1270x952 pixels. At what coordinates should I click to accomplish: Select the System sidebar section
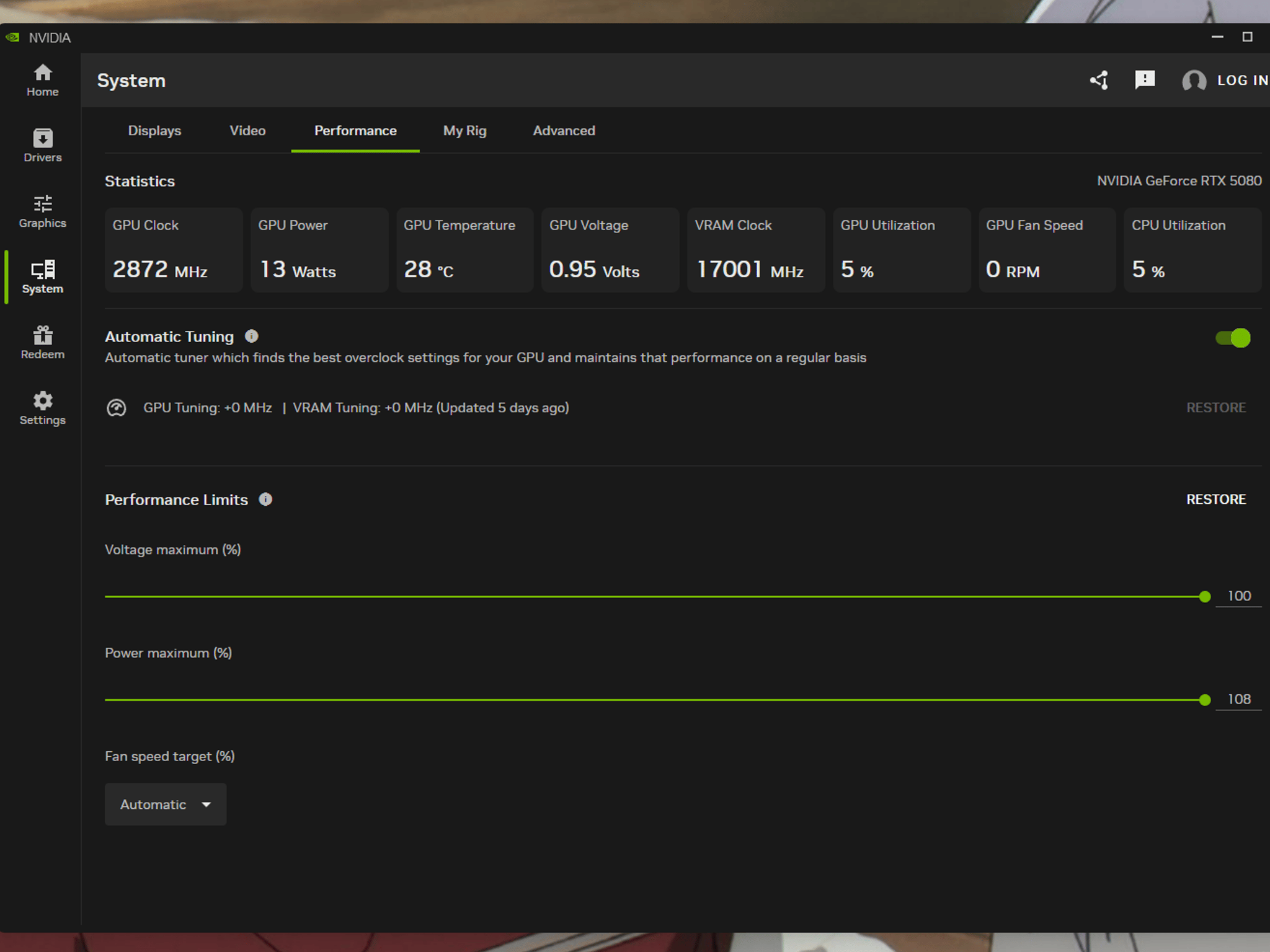coord(42,277)
